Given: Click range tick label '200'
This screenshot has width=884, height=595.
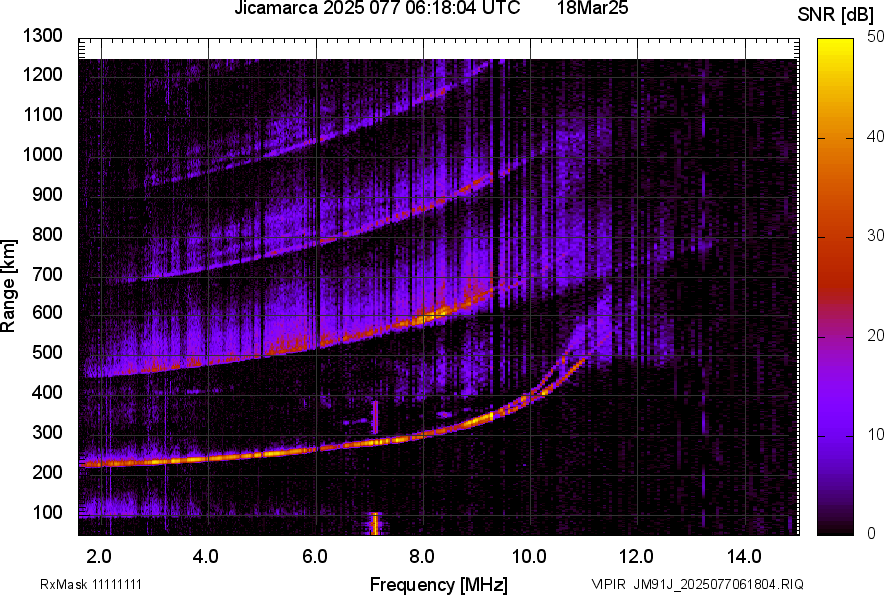Looking at the screenshot, I should coord(47,472).
